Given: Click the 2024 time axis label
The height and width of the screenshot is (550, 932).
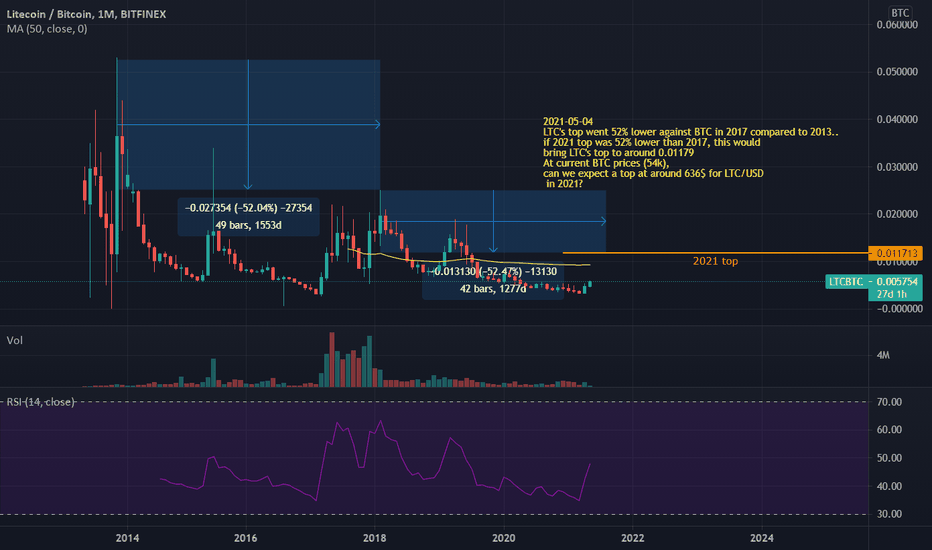Looking at the screenshot, I should click(x=762, y=538).
